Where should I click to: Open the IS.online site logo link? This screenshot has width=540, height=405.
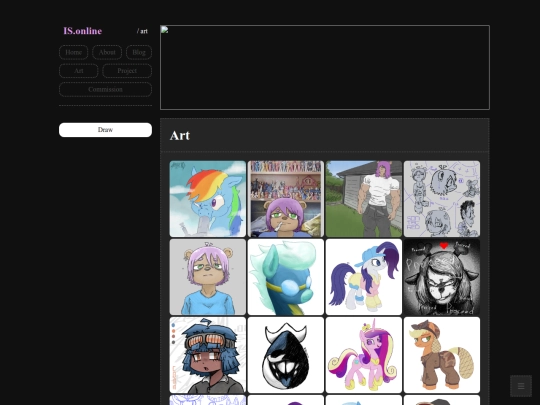(x=83, y=31)
